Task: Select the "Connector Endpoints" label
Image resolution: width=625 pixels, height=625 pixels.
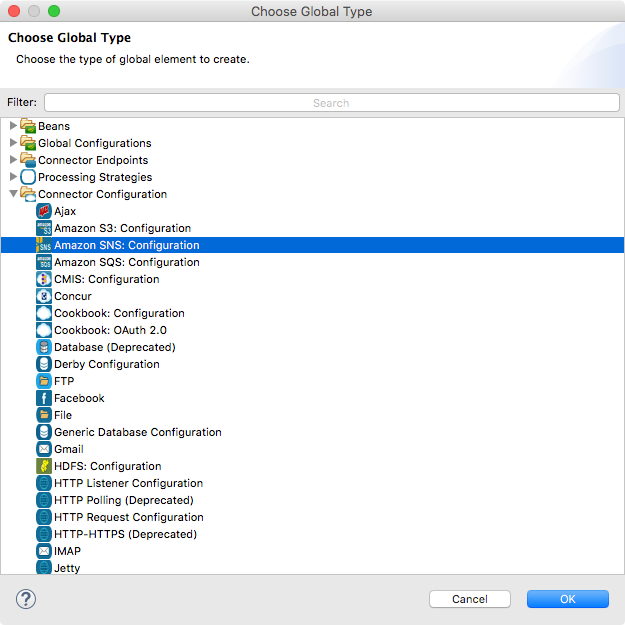Action: tap(93, 160)
